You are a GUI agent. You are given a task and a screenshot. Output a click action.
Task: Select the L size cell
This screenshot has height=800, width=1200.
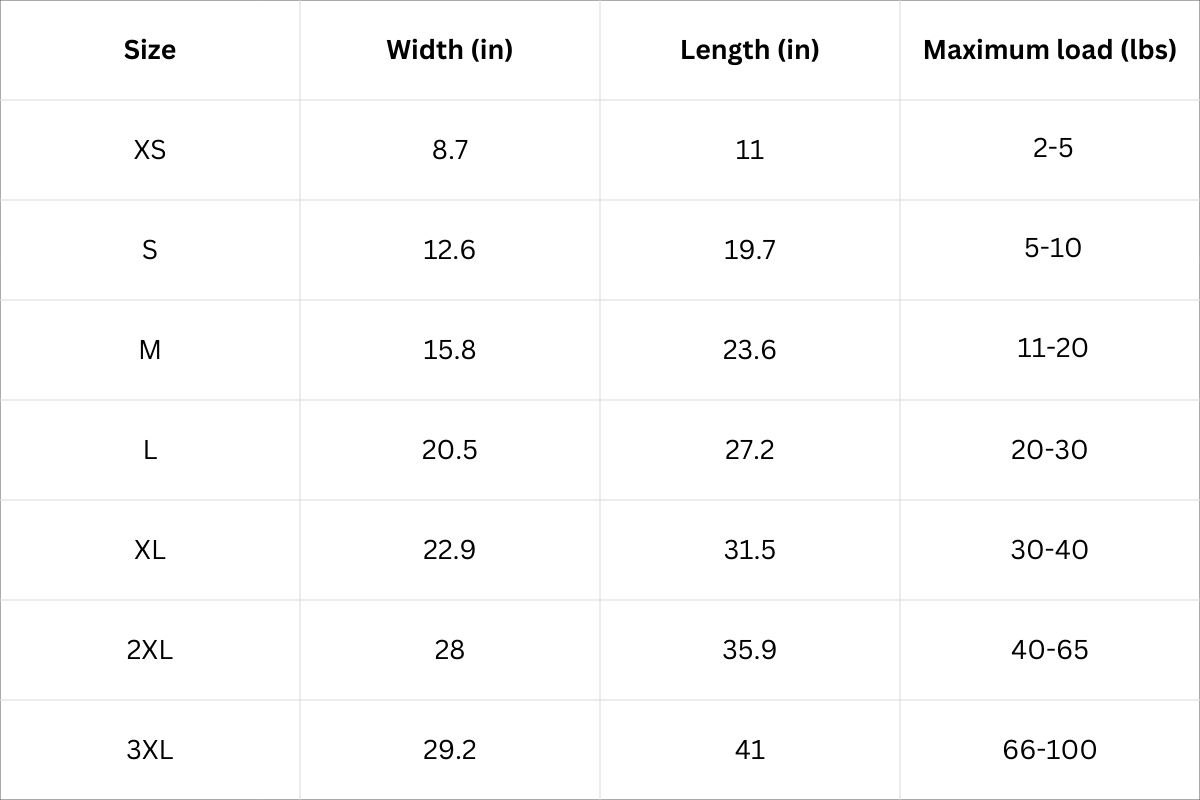point(150,450)
